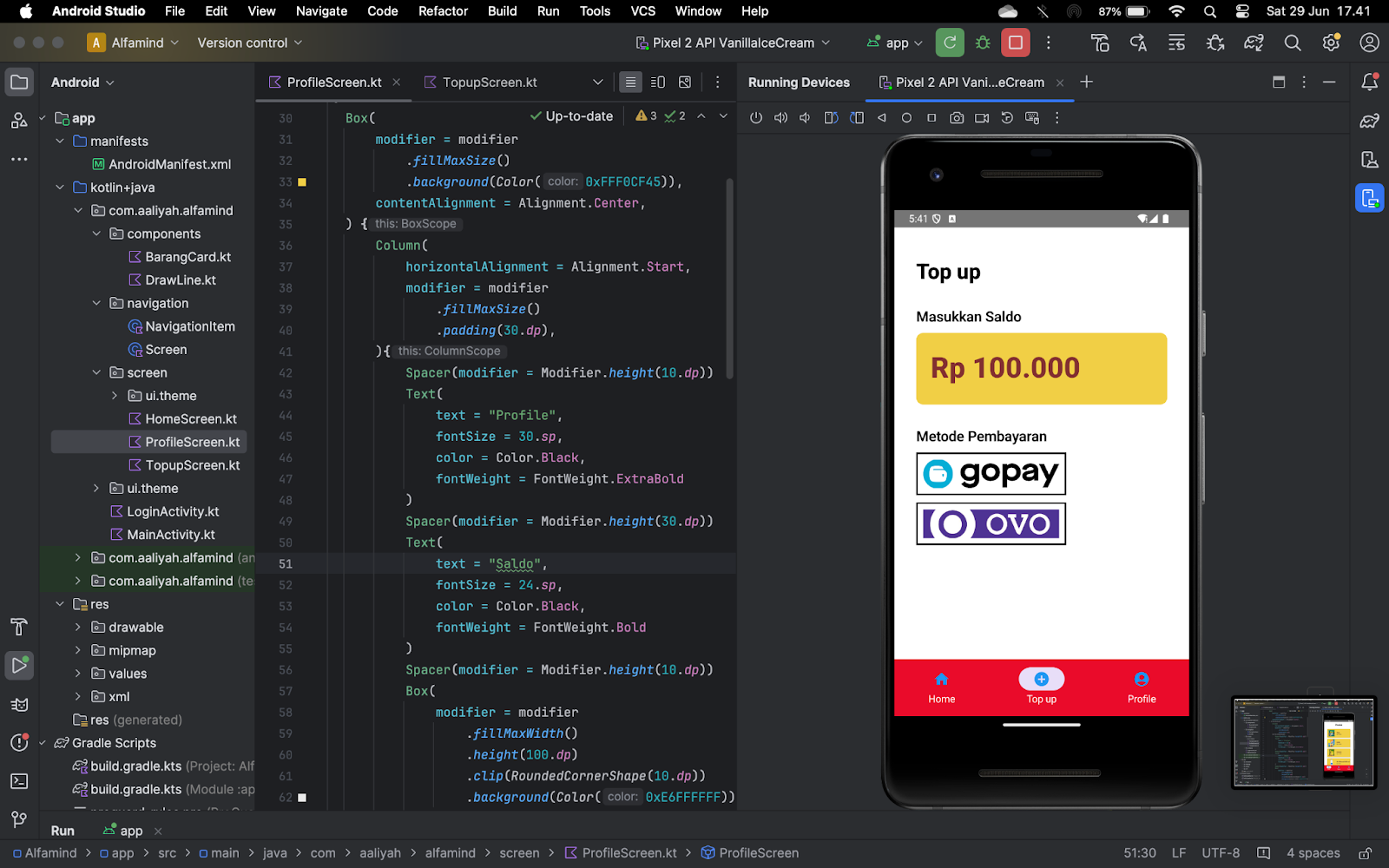Add new device tab plus button

tap(1087, 82)
